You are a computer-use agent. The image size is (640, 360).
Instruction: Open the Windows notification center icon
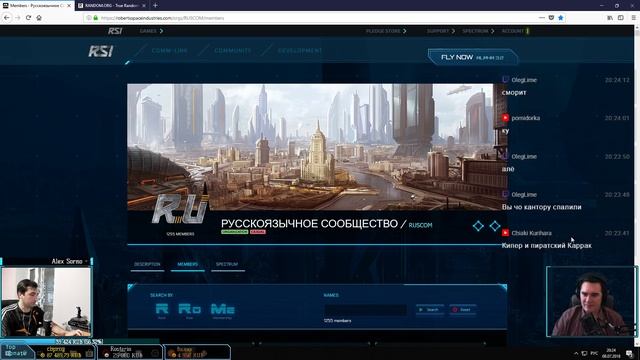(x=629, y=353)
